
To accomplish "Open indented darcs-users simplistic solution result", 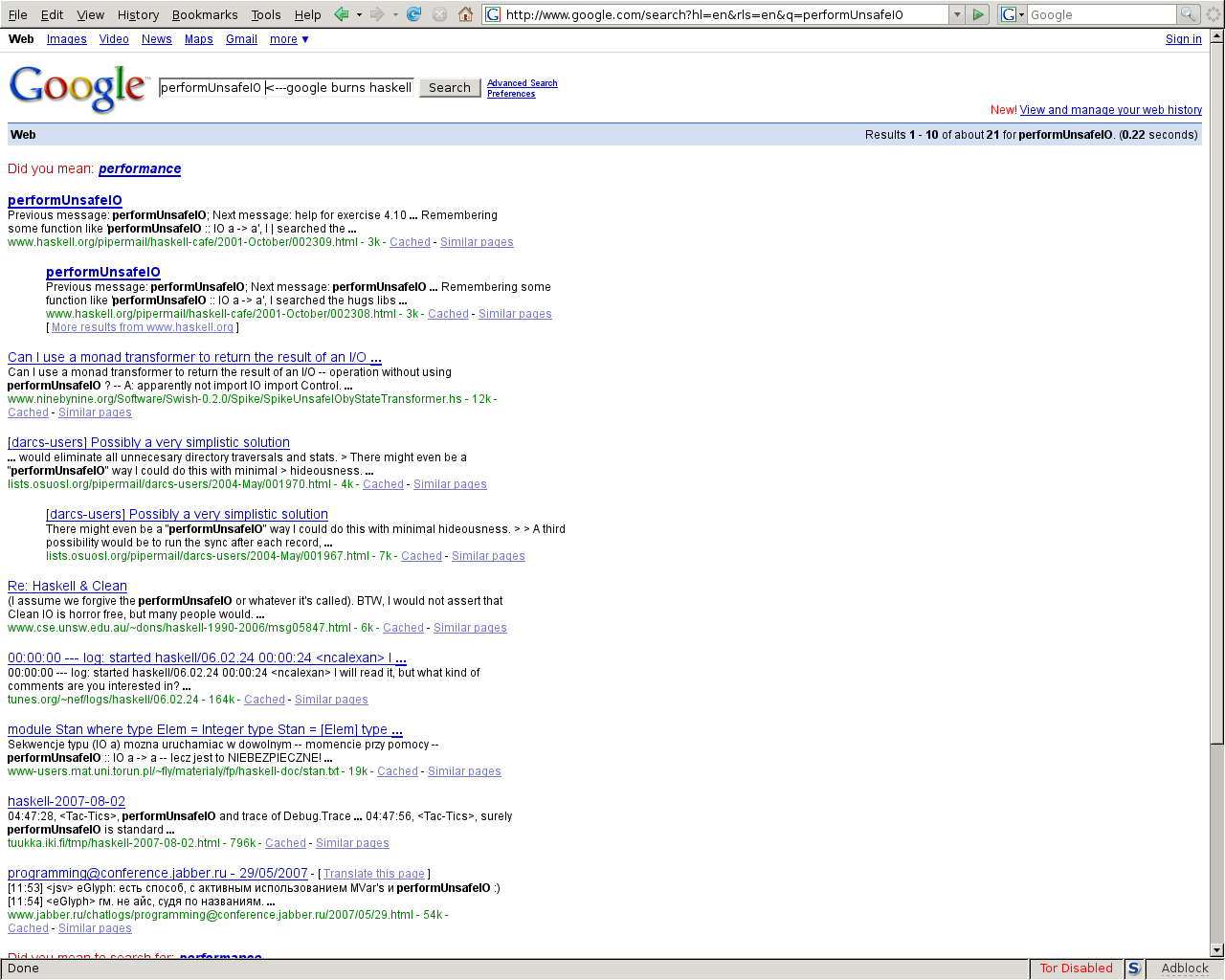I will click(187, 514).
